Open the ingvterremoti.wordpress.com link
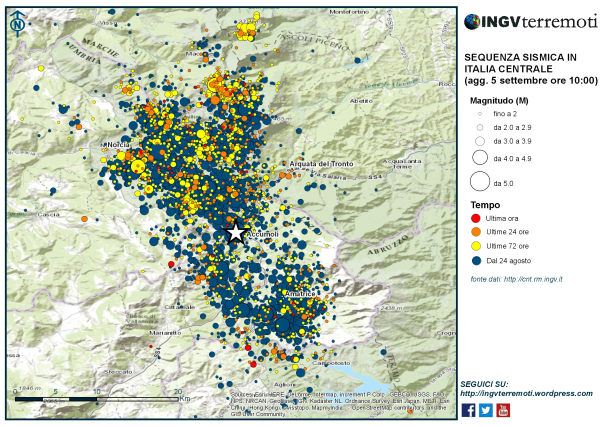 click(x=527, y=394)
